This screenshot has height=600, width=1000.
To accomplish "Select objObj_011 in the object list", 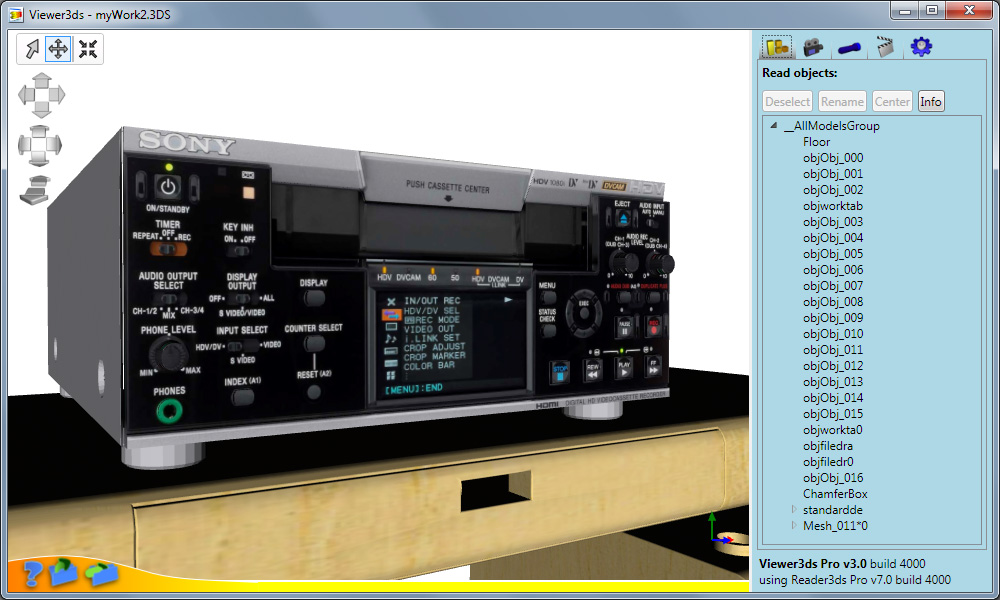I will [833, 349].
